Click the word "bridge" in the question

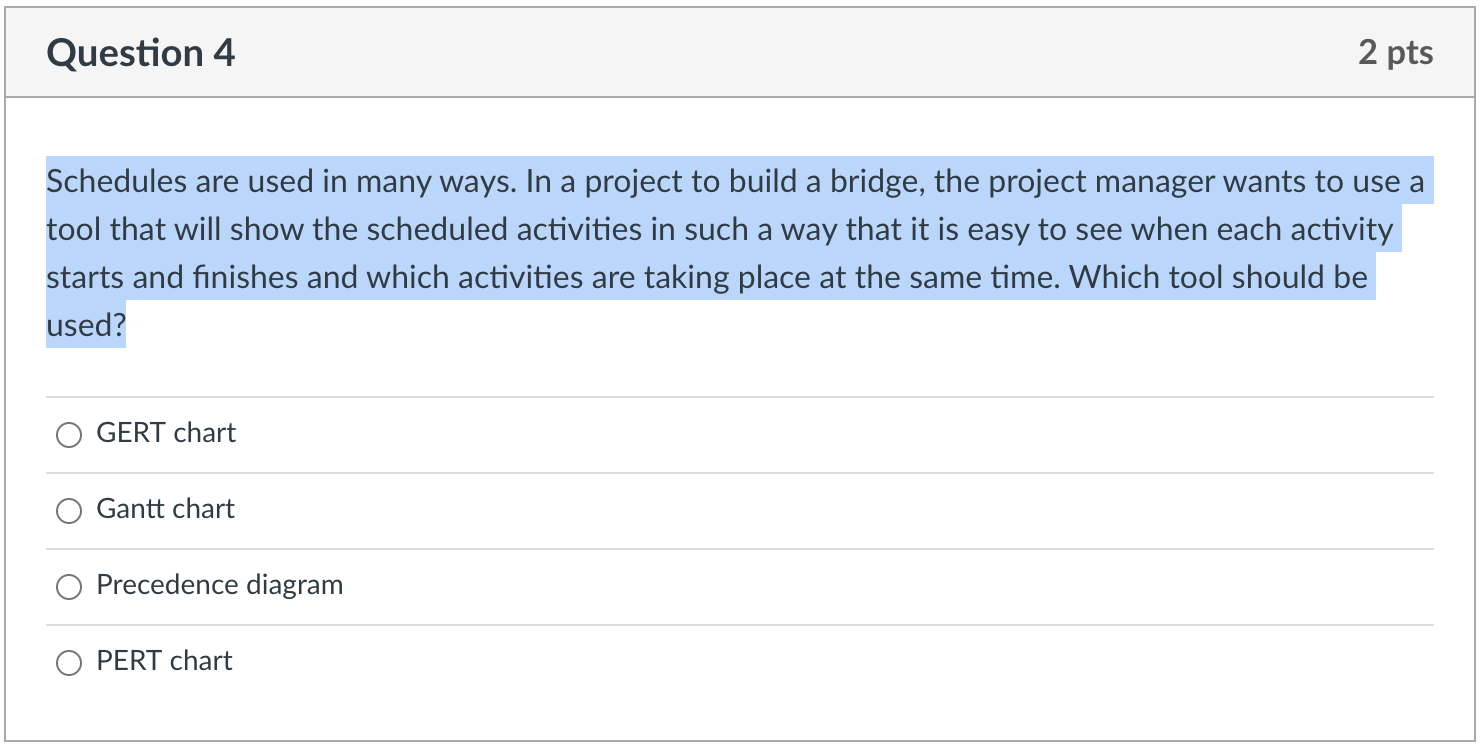pyautogui.click(x=867, y=182)
